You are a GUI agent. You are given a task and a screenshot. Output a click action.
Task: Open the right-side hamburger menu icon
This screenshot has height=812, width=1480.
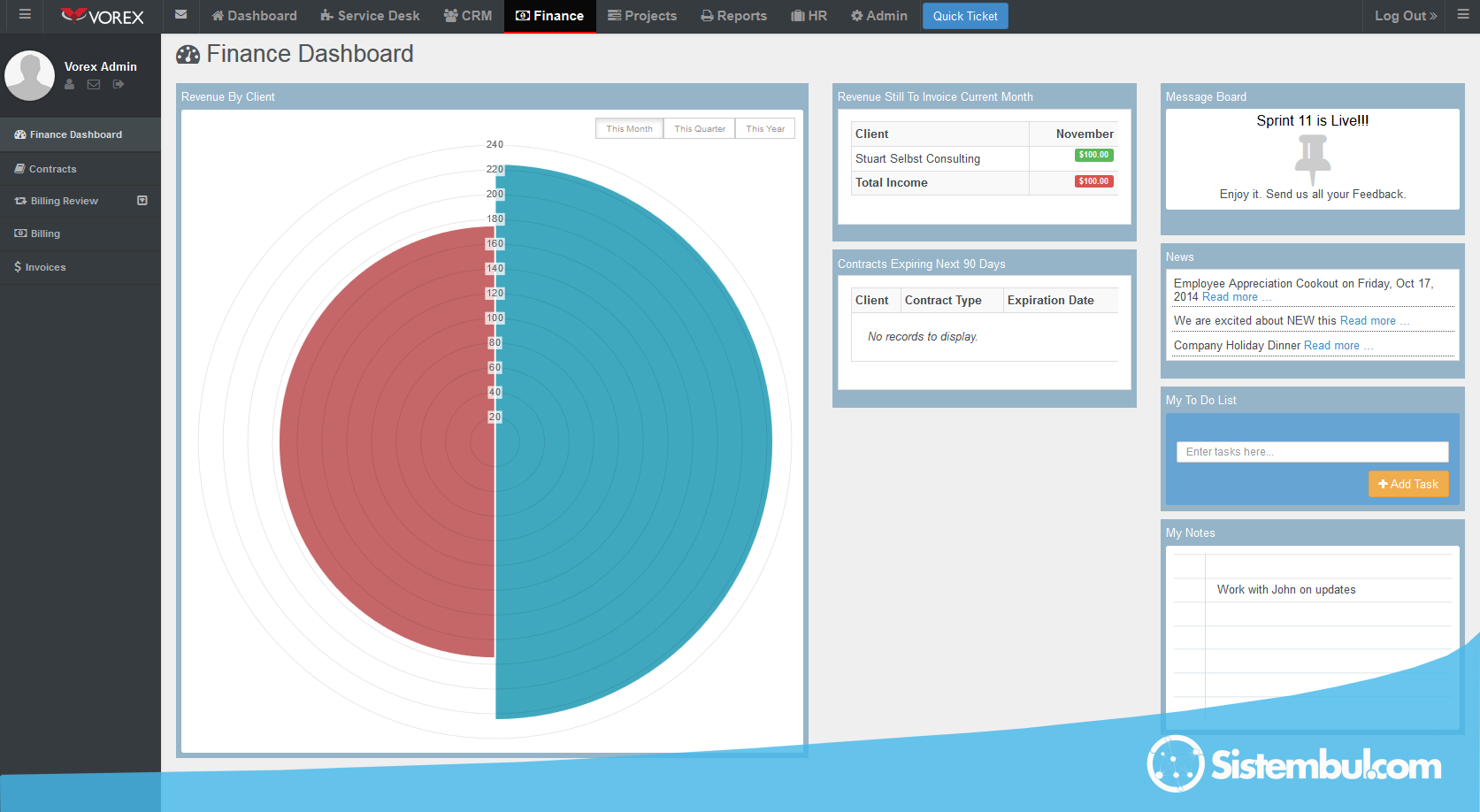(x=1463, y=15)
